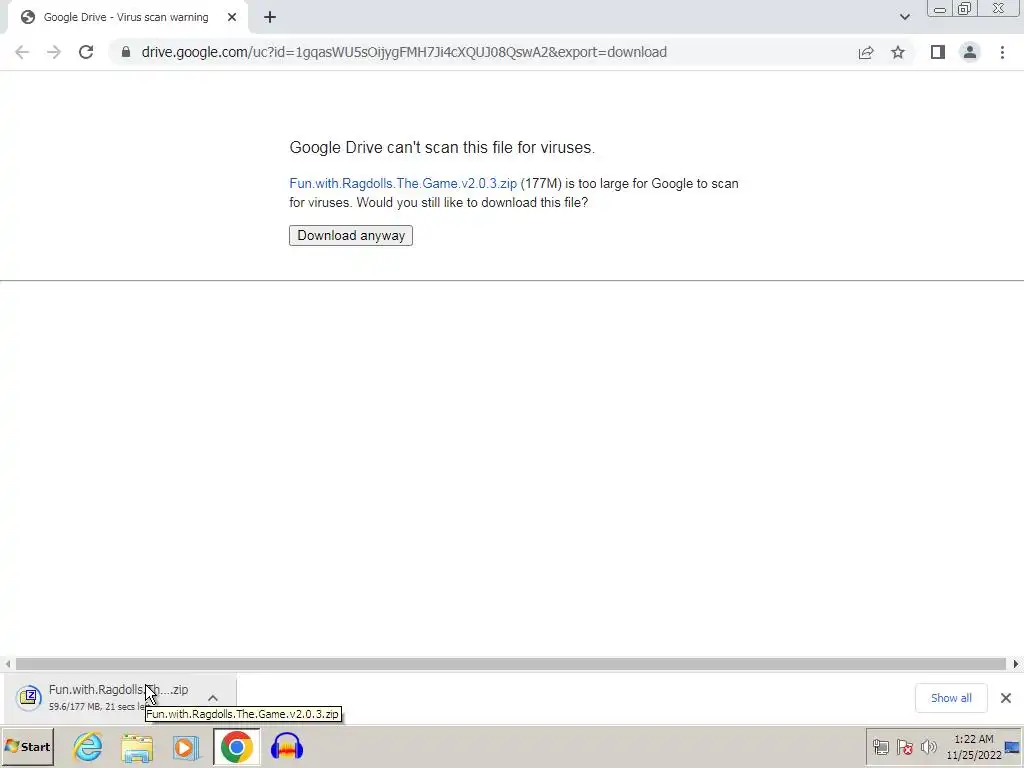Open the Chrome side panel
Viewport: 1024px width, 768px height.
tap(938, 52)
